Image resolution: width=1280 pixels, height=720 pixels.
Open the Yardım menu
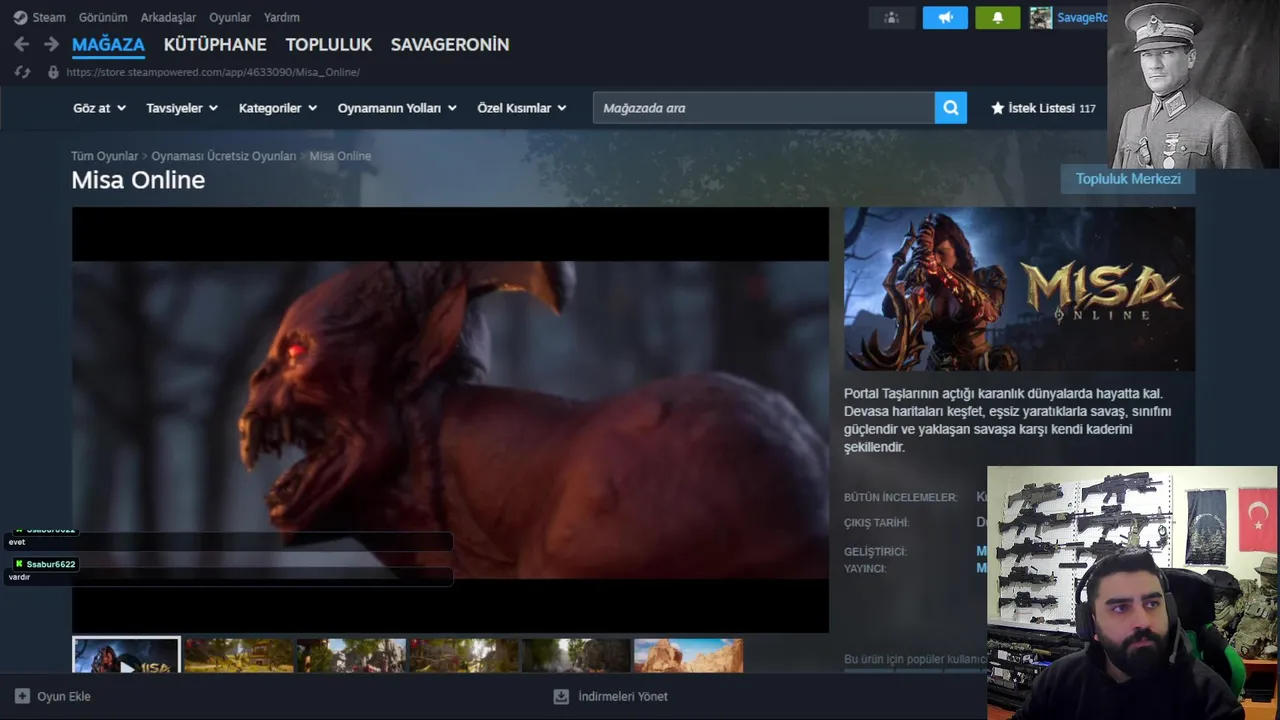[x=282, y=17]
